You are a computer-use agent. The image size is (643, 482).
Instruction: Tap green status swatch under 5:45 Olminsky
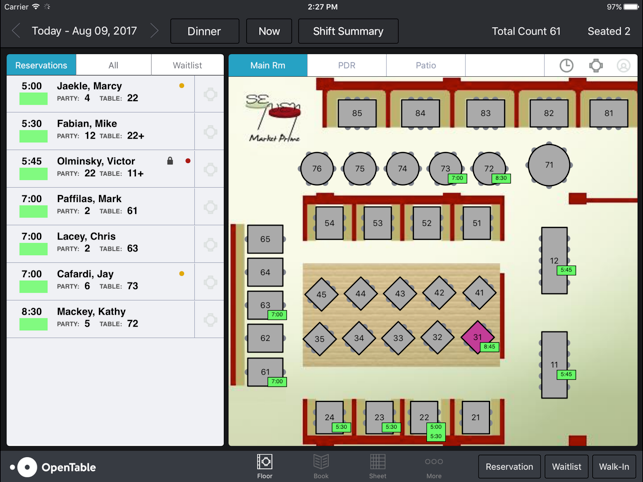tap(34, 174)
